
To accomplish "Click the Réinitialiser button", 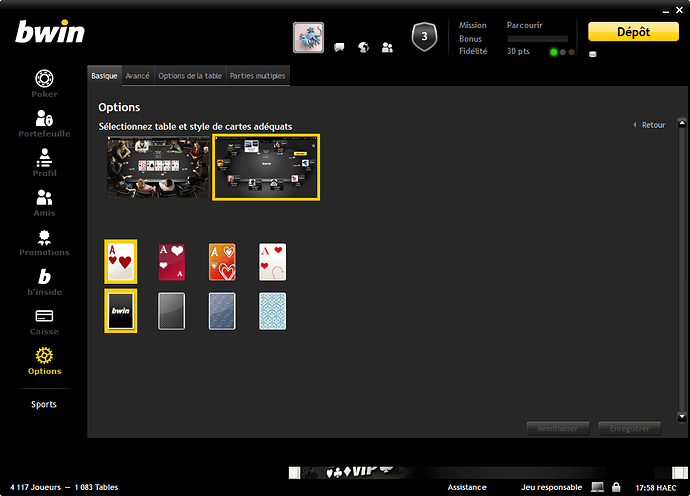I will [558, 428].
